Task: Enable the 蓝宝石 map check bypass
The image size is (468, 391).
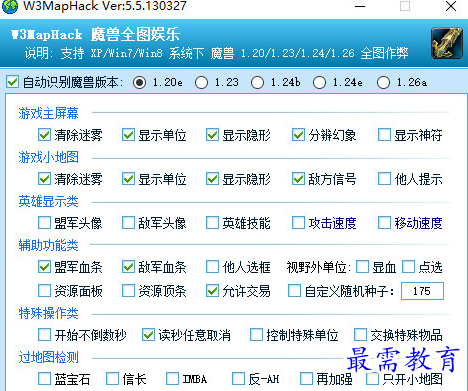Action: 44,379
